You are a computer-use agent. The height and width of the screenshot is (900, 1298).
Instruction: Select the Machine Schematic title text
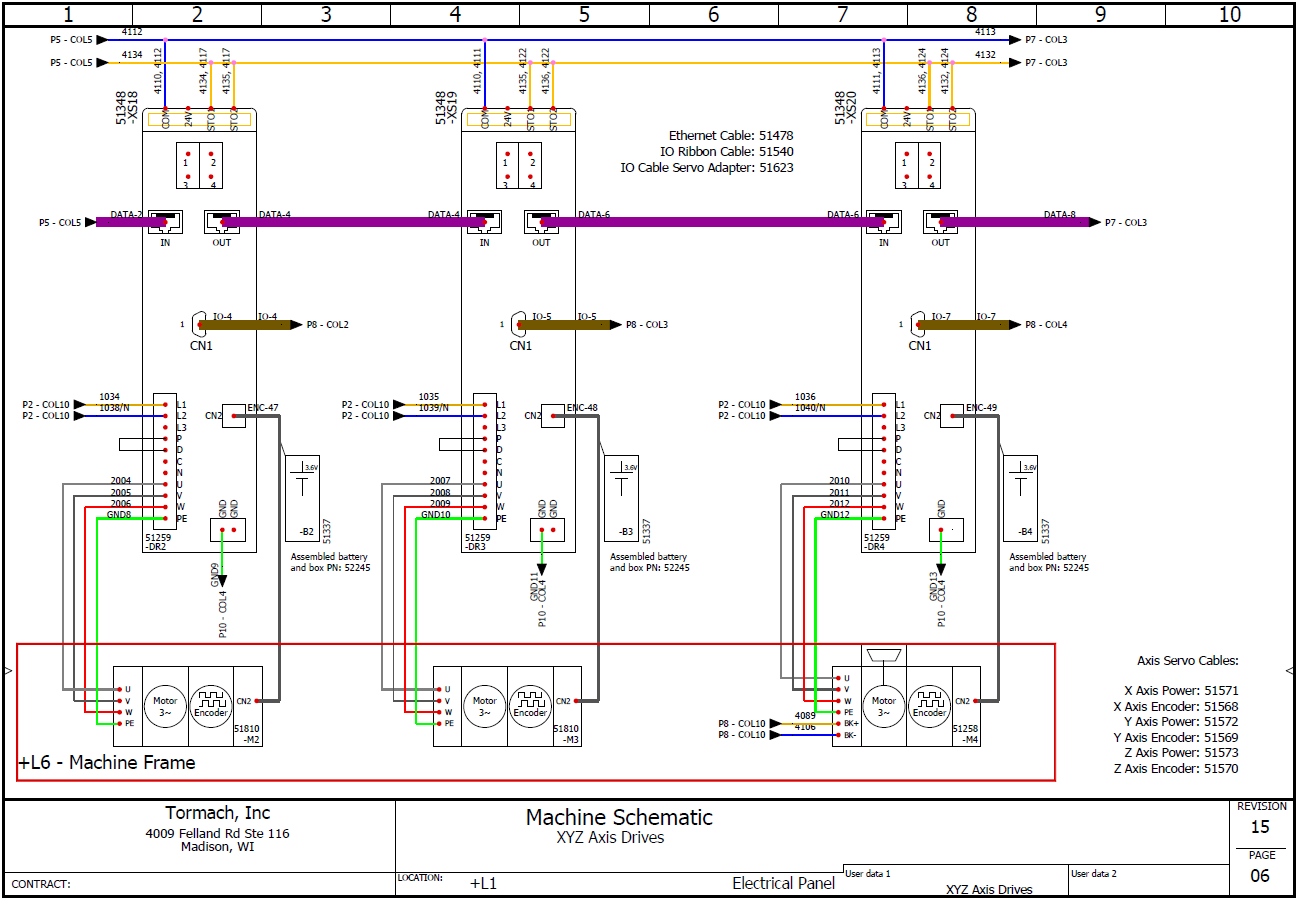pyautogui.click(x=619, y=817)
